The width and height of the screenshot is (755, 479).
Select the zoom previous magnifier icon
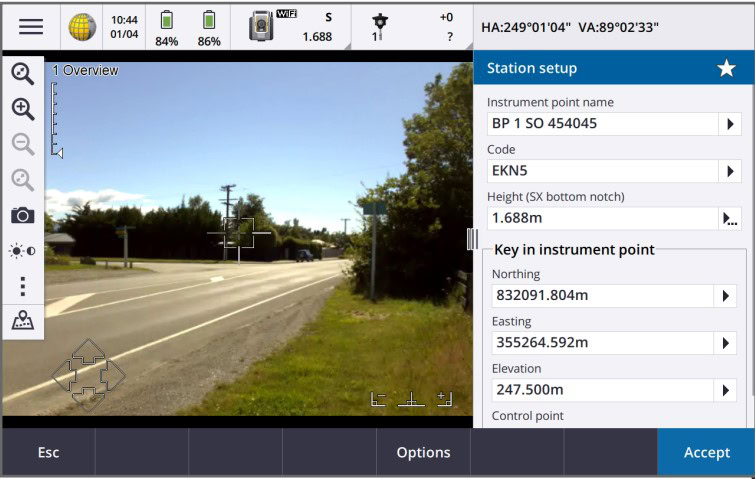23,180
